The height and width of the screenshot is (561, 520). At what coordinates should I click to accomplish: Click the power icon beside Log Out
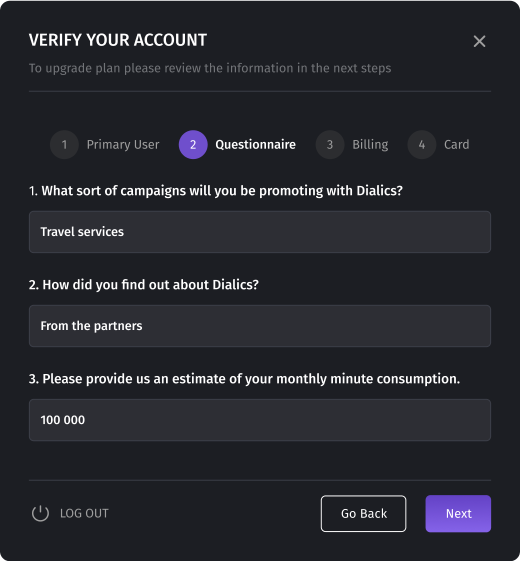(40, 513)
